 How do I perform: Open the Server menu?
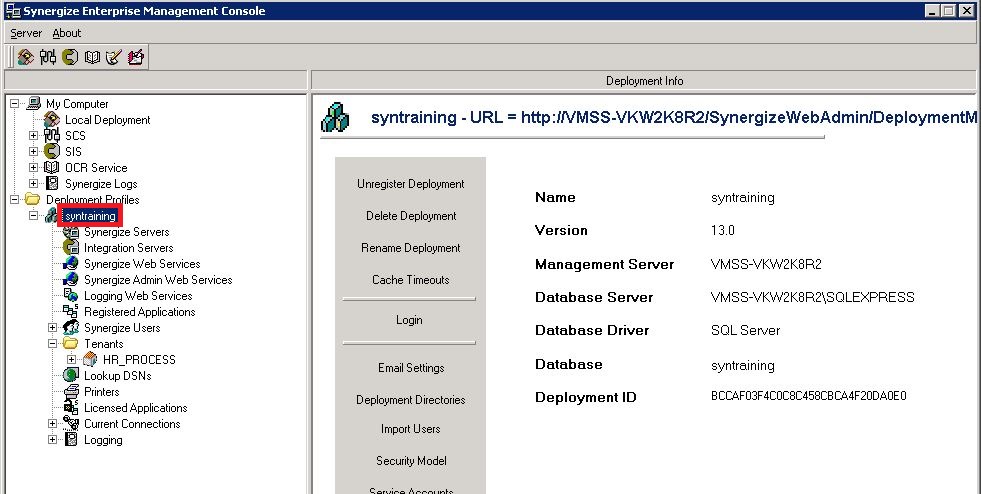click(26, 33)
